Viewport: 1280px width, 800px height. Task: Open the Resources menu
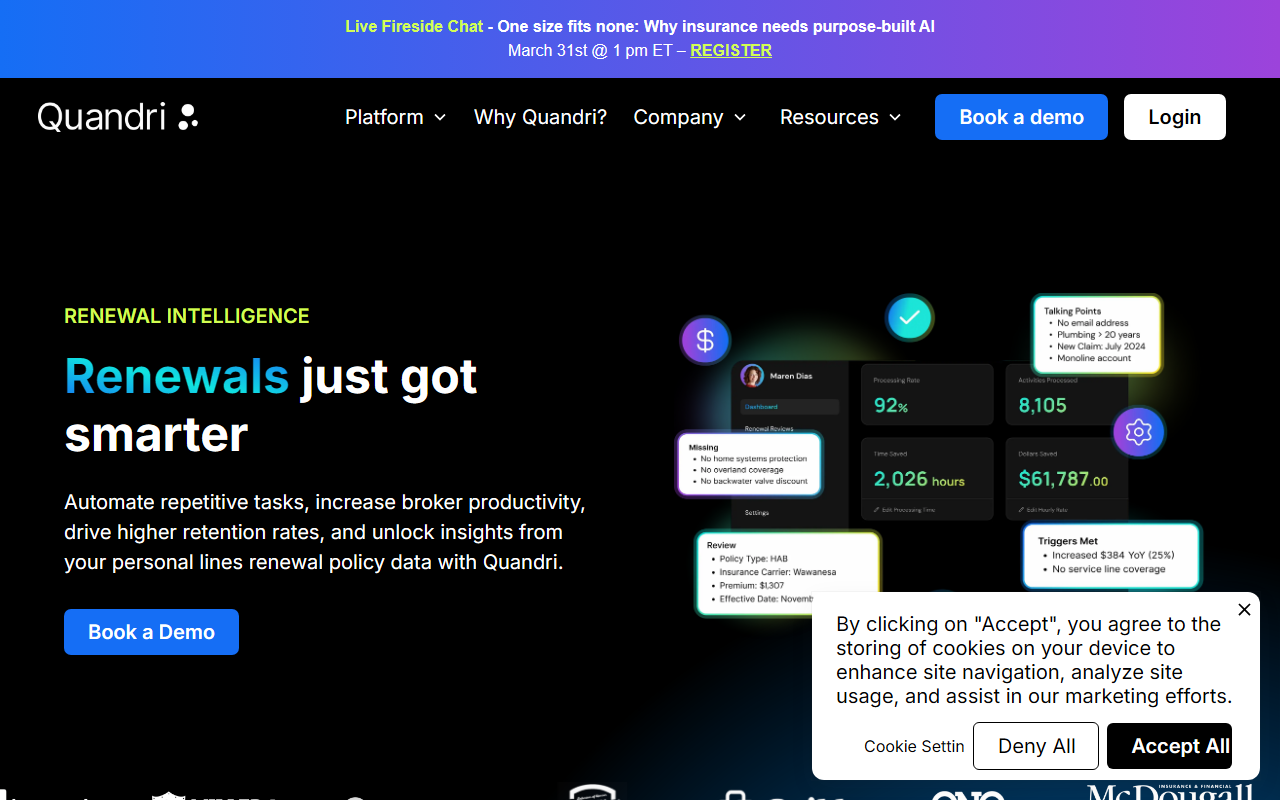841,117
